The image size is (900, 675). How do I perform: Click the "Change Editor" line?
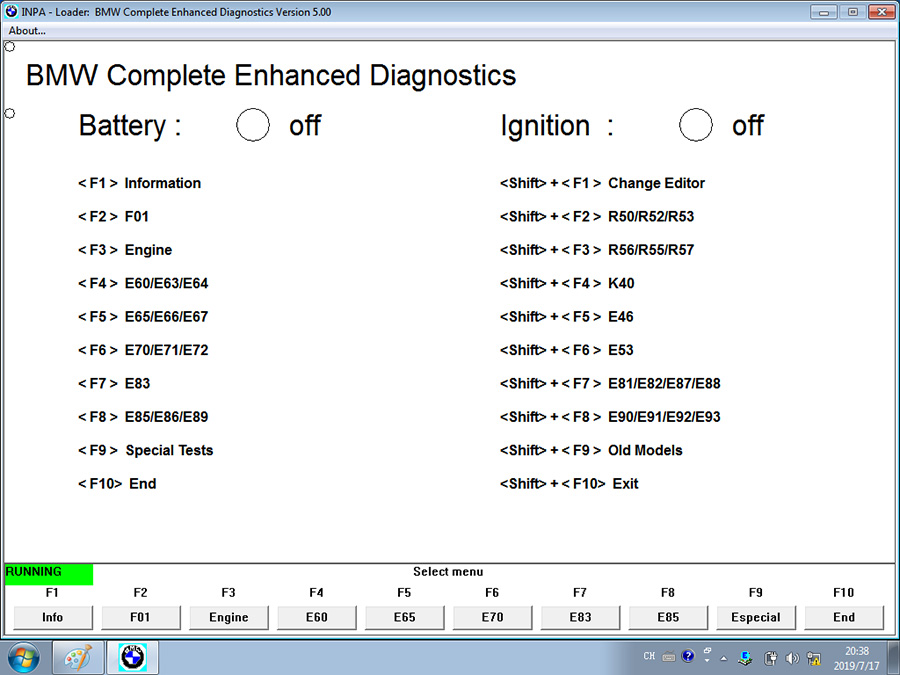click(602, 183)
